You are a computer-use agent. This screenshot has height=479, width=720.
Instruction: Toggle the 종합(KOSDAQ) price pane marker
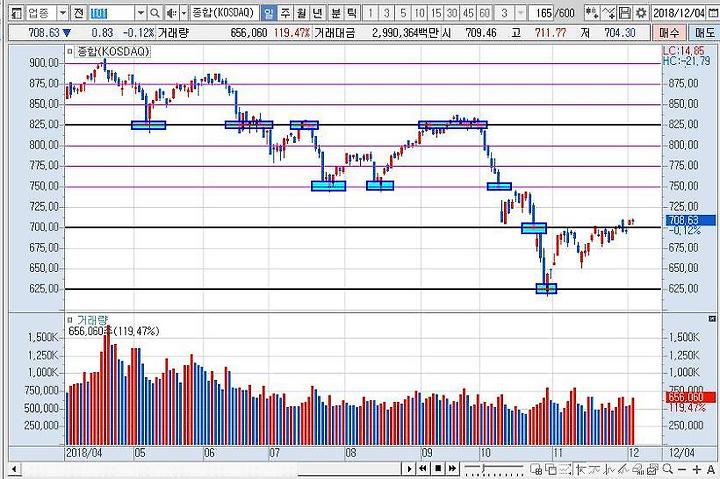70,52
